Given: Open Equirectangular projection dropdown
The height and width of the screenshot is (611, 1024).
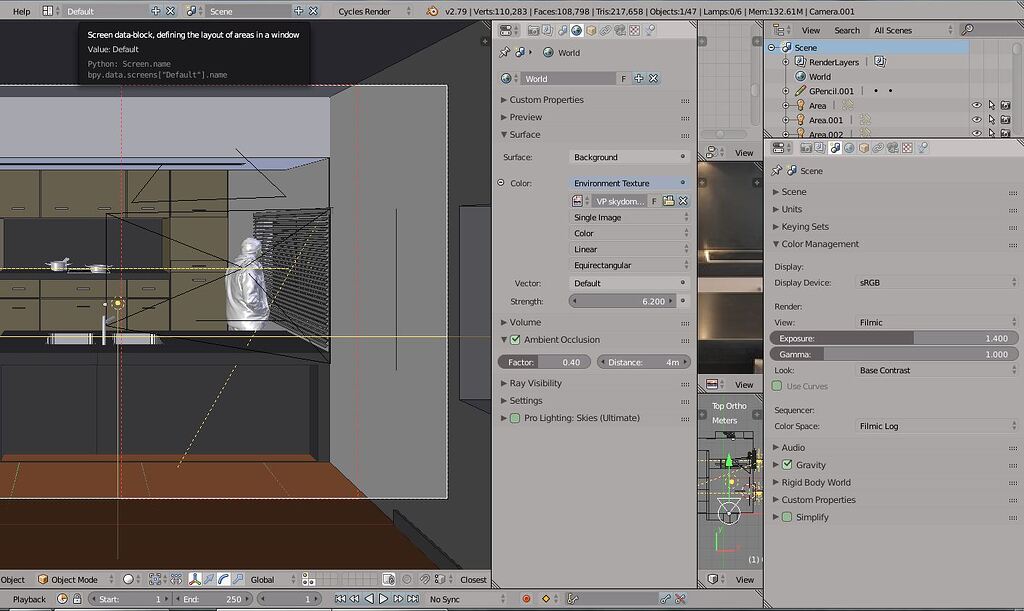Looking at the screenshot, I should click(630, 265).
